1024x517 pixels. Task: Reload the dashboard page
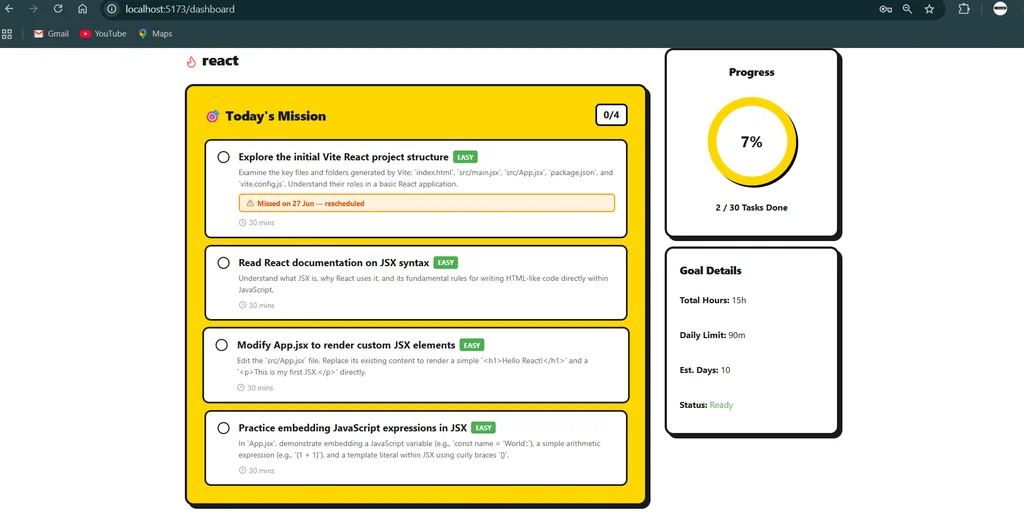point(58,9)
